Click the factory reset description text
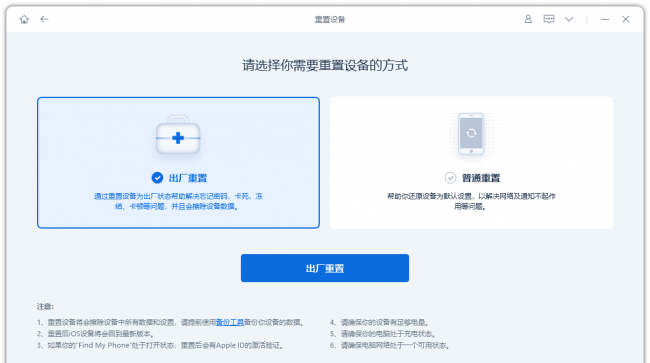The height and width of the screenshot is (363, 650). (178, 201)
